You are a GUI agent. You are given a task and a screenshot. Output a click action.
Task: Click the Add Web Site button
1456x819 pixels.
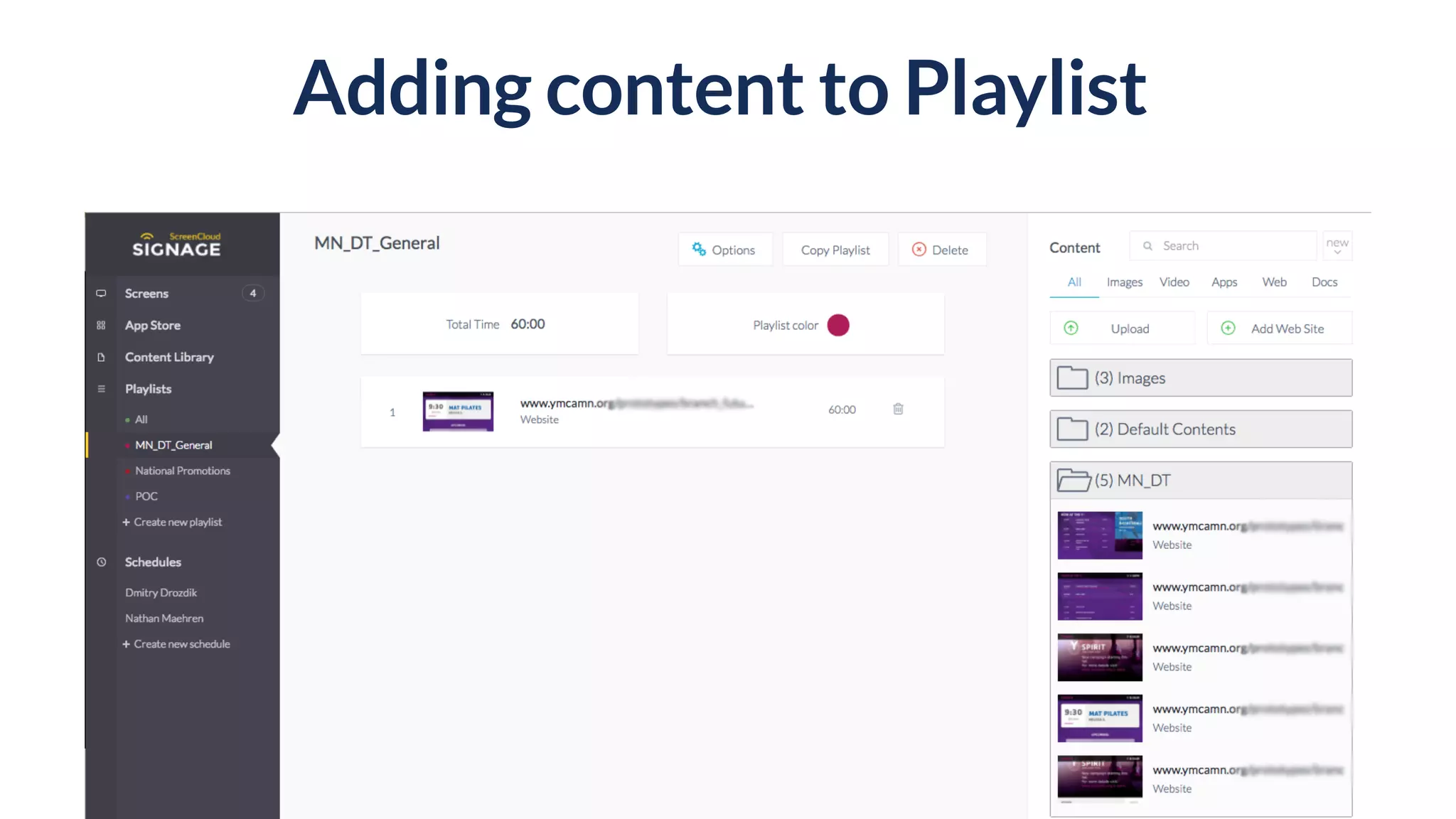(x=1280, y=328)
